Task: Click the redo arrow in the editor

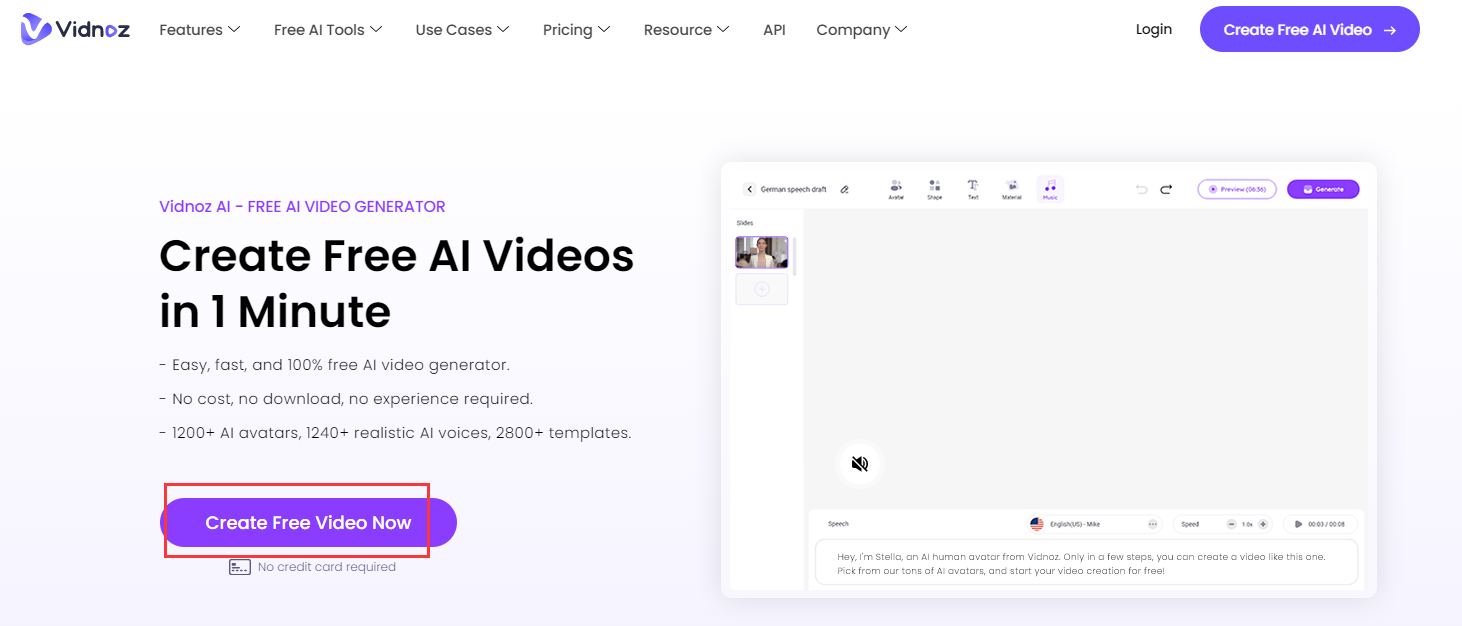Action: coord(1166,189)
